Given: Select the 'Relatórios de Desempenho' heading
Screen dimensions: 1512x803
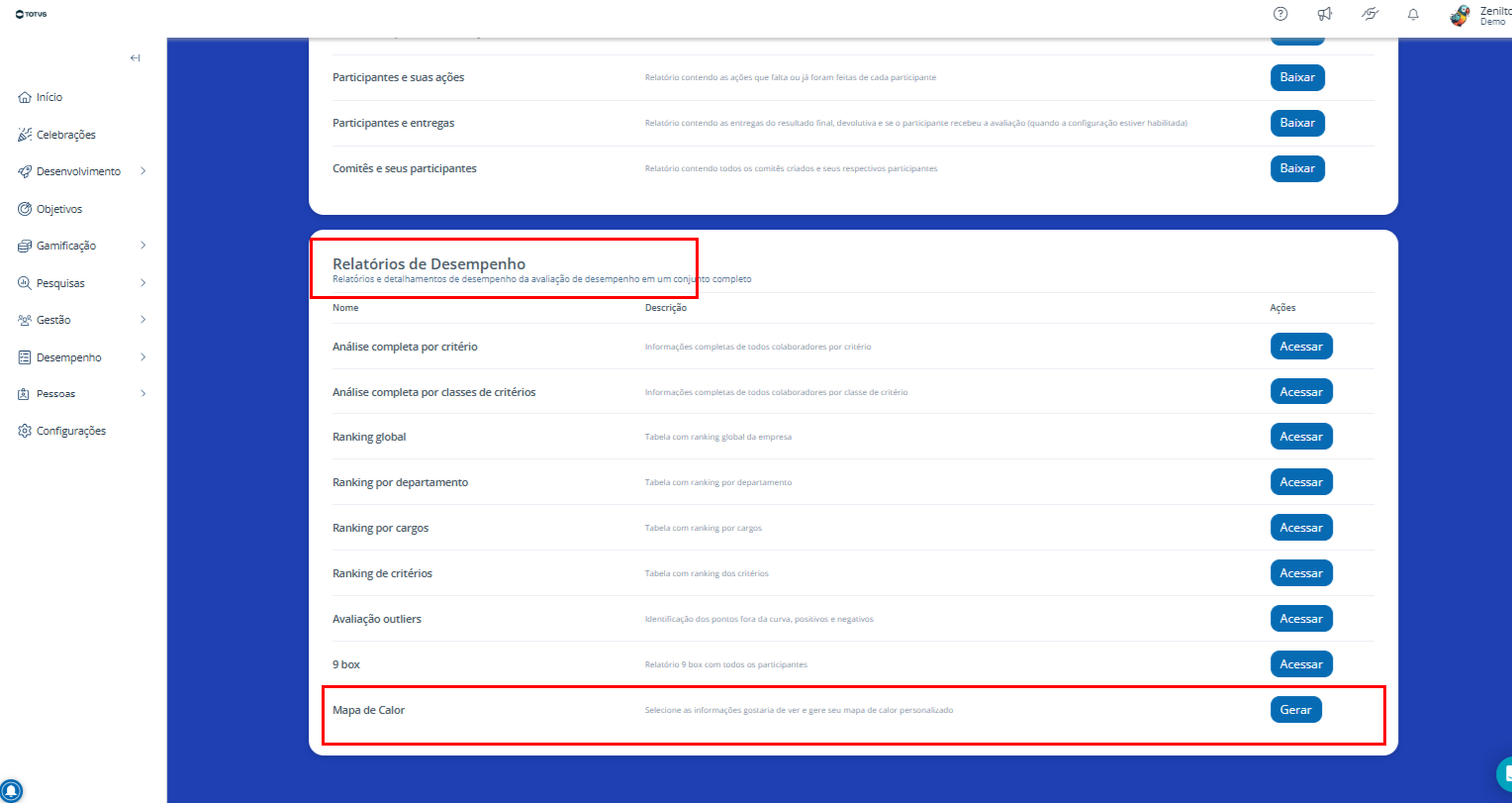Looking at the screenshot, I should coord(428,264).
